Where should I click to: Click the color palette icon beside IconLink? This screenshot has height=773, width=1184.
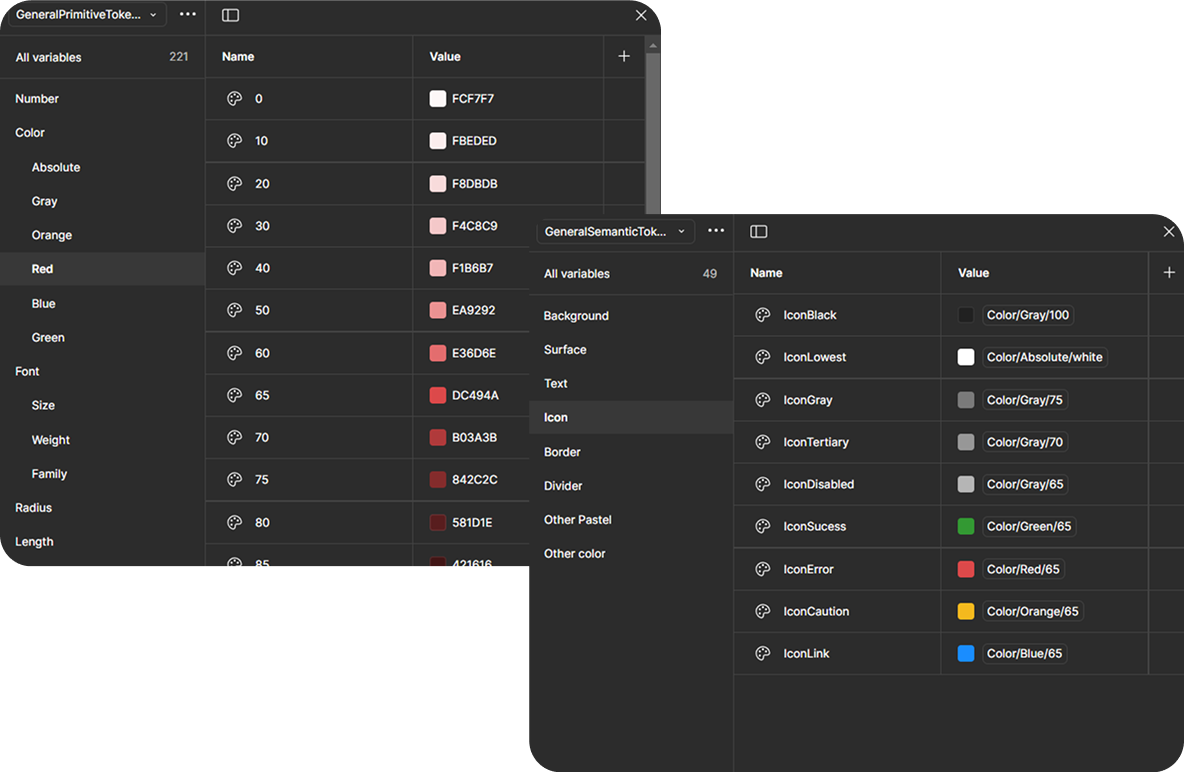tap(763, 653)
